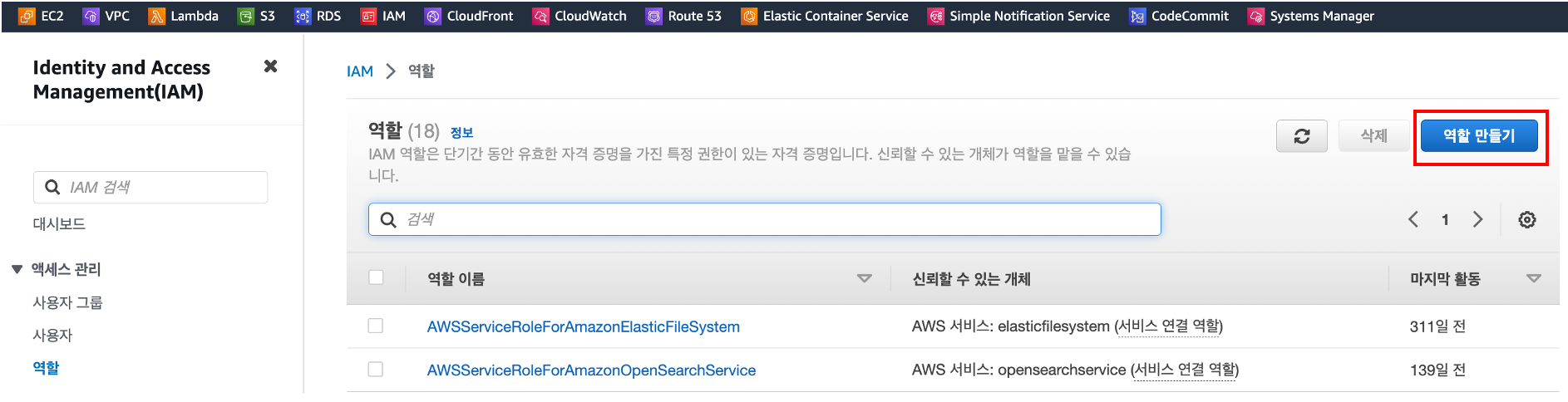Check the AWSServiceRoleForAmazonElasticFileSystem row checkbox

pyautogui.click(x=376, y=326)
